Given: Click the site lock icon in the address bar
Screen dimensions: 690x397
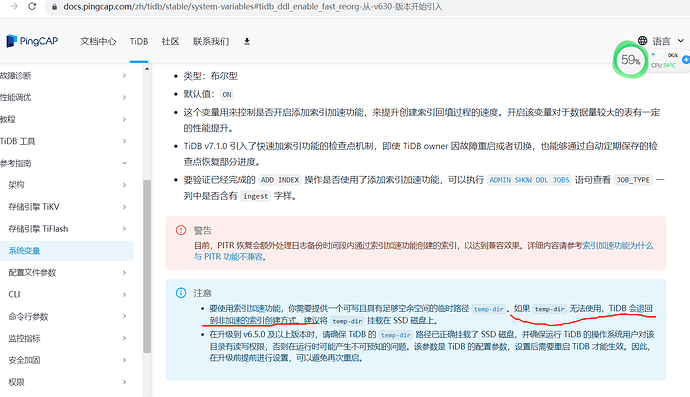Looking at the screenshot, I should (55, 7).
